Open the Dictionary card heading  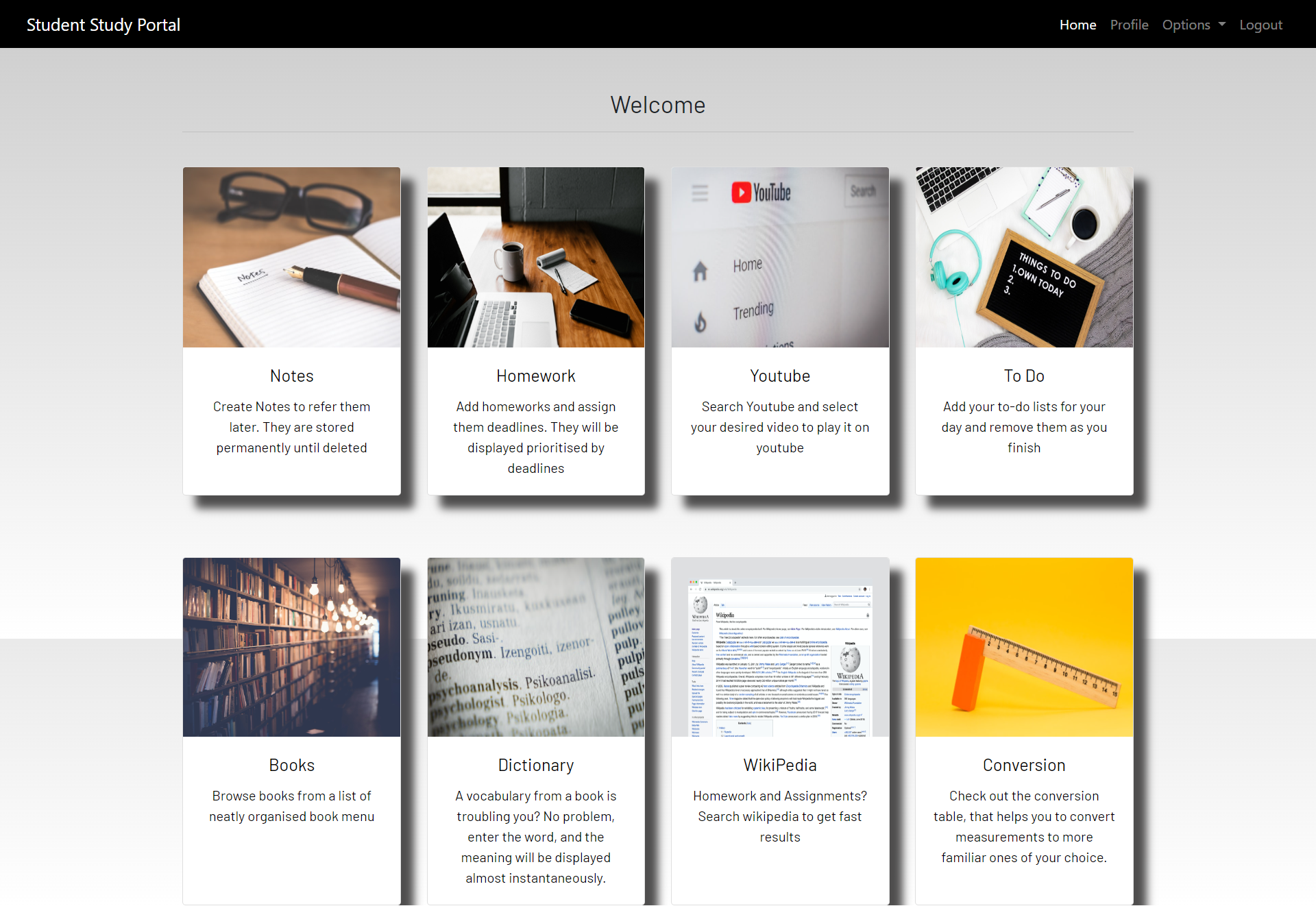pyautogui.click(x=535, y=765)
